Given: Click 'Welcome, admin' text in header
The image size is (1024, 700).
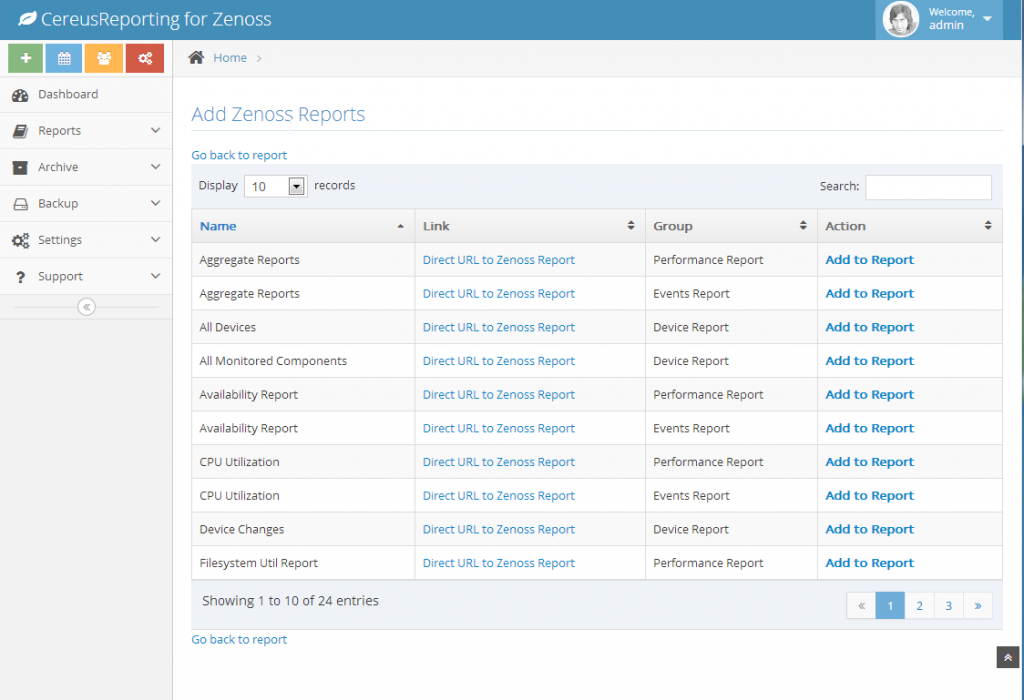Looking at the screenshot, I should click(952, 19).
